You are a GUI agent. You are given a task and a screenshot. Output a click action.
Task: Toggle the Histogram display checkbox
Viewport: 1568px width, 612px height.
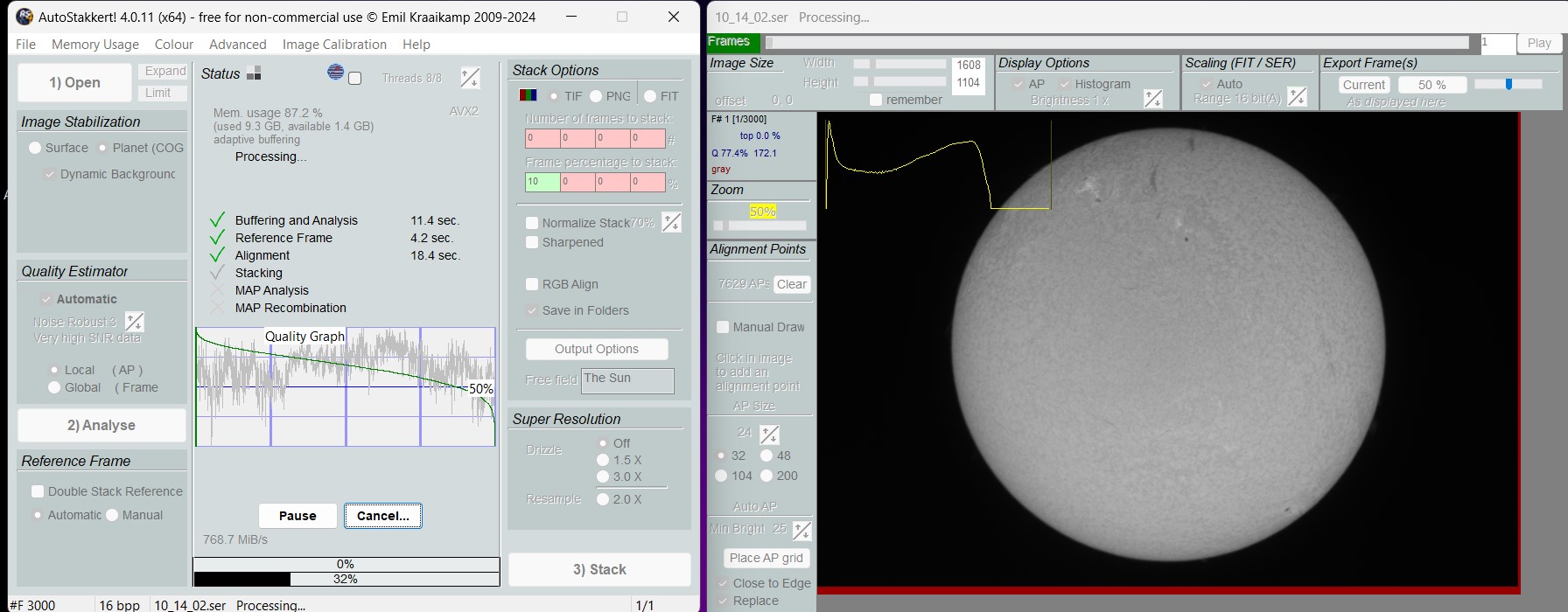coord(1065,84)
